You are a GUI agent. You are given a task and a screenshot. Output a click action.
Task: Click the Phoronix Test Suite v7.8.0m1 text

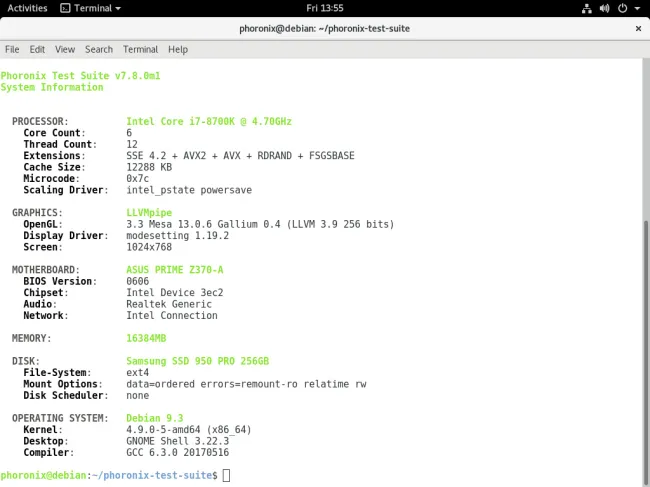pos(80,76)
